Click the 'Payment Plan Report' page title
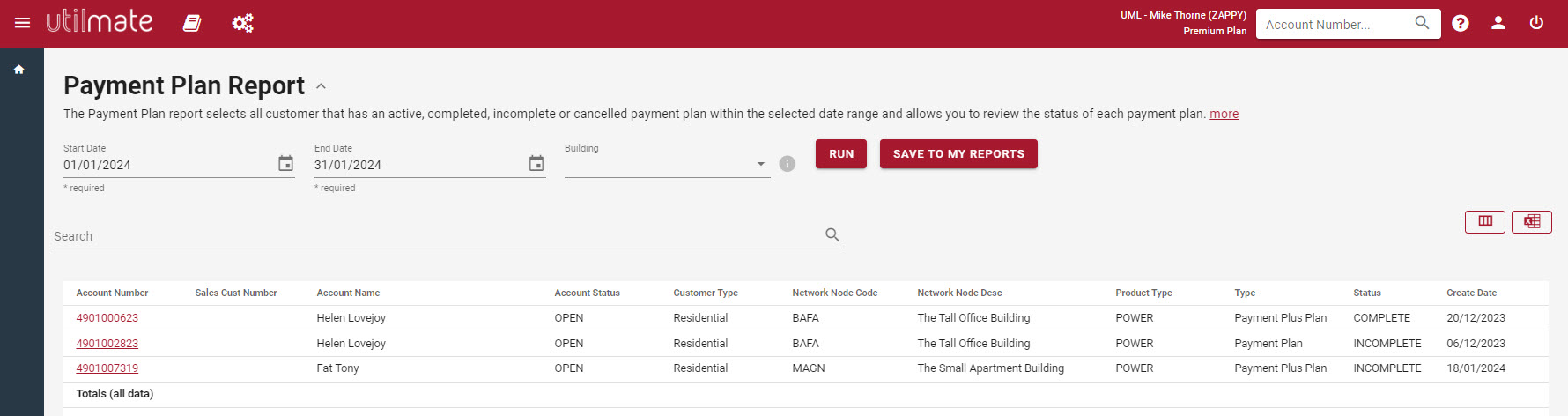This screenshot has height=416, width=1568. tap(184, 85)
